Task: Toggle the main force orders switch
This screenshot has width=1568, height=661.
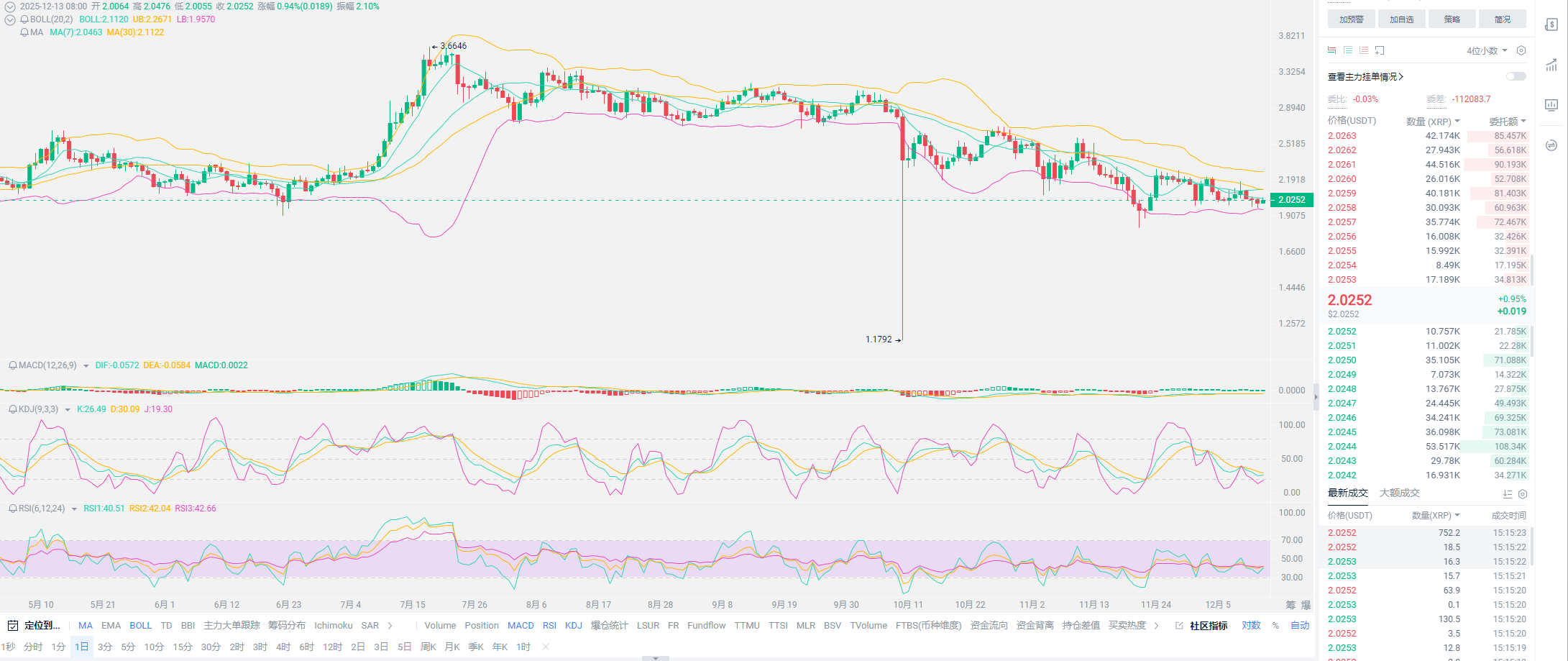Action: (1516, 76)
